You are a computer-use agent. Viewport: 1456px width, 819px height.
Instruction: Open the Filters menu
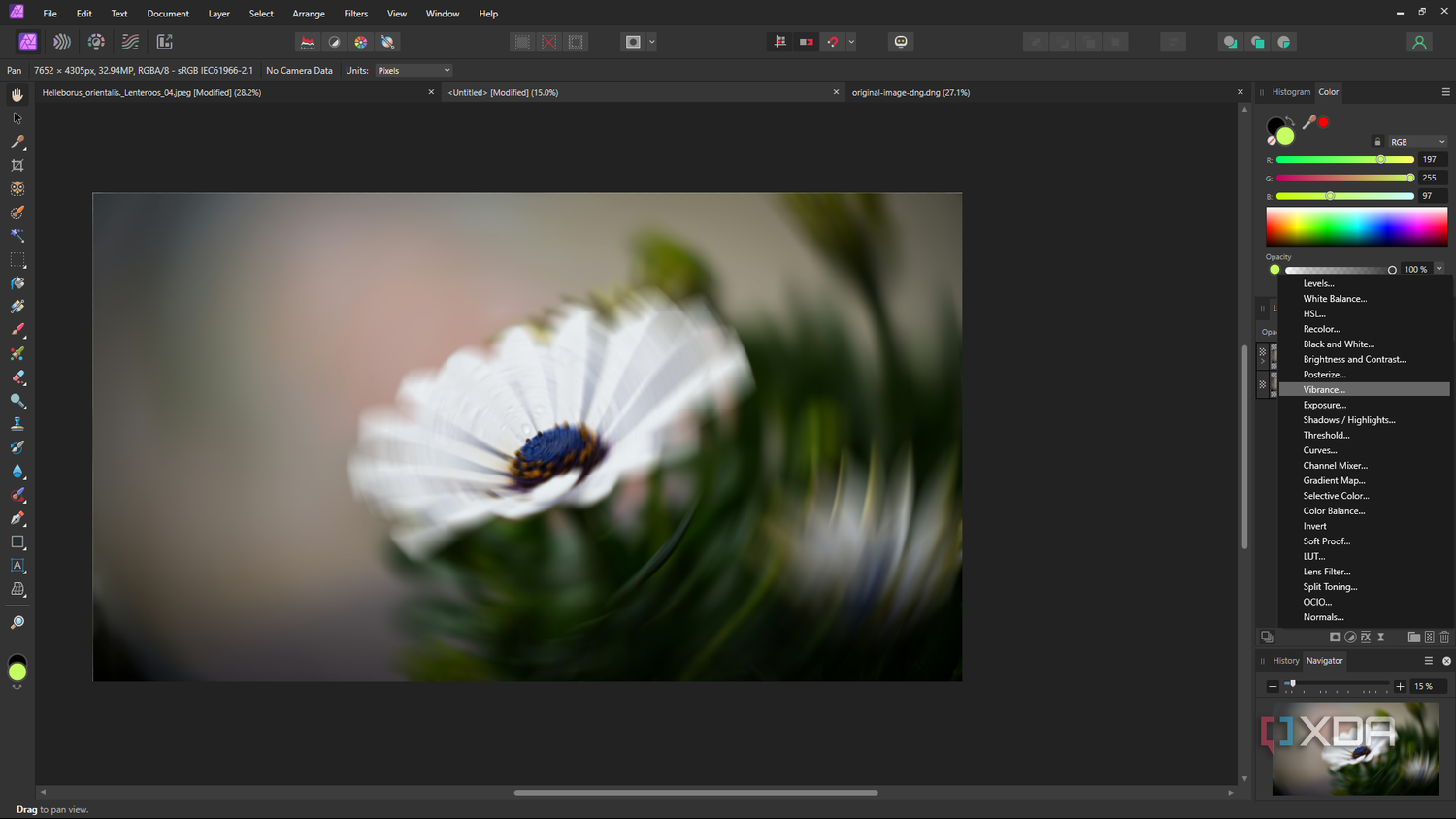point(356,14)
